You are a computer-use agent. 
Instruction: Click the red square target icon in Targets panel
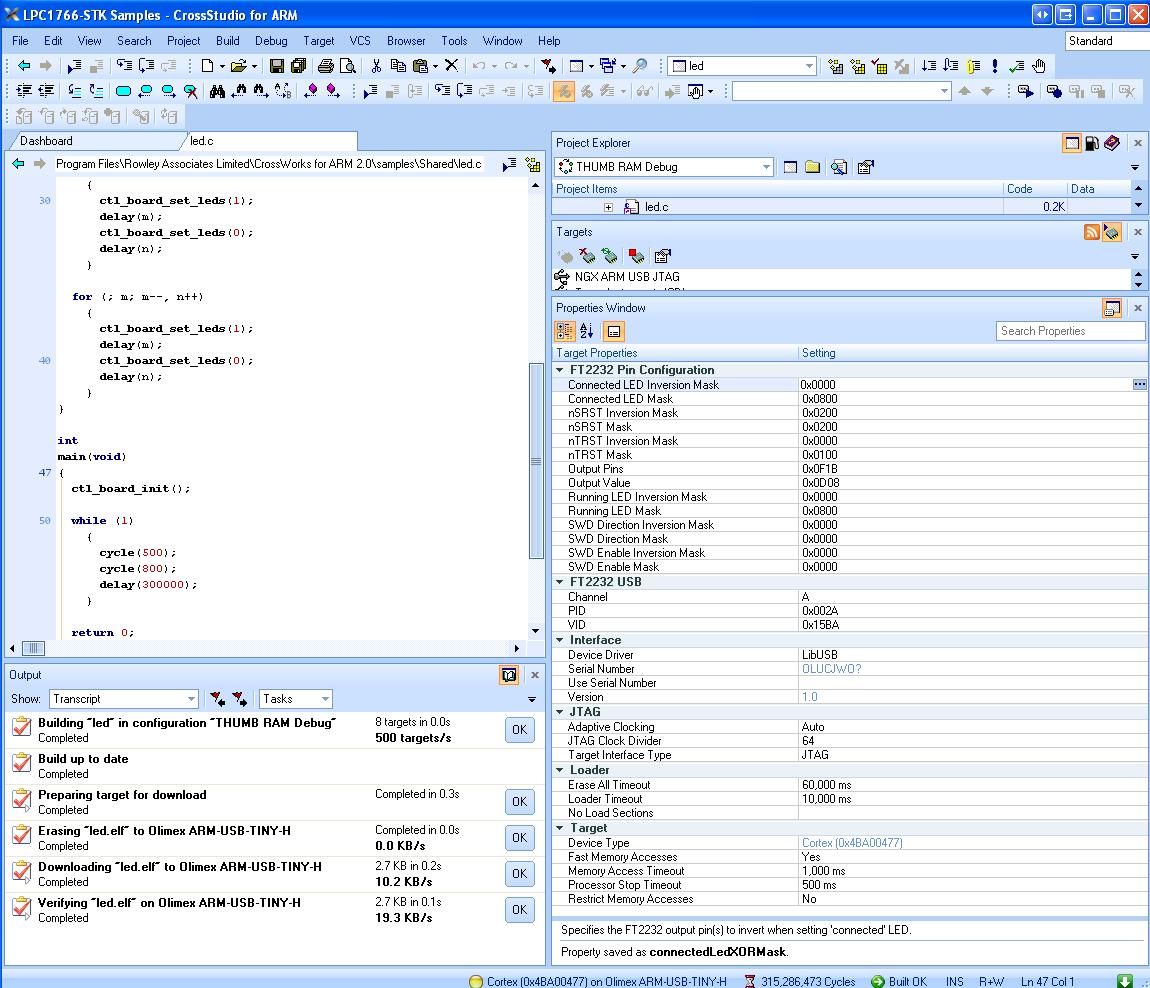[636, 256]
